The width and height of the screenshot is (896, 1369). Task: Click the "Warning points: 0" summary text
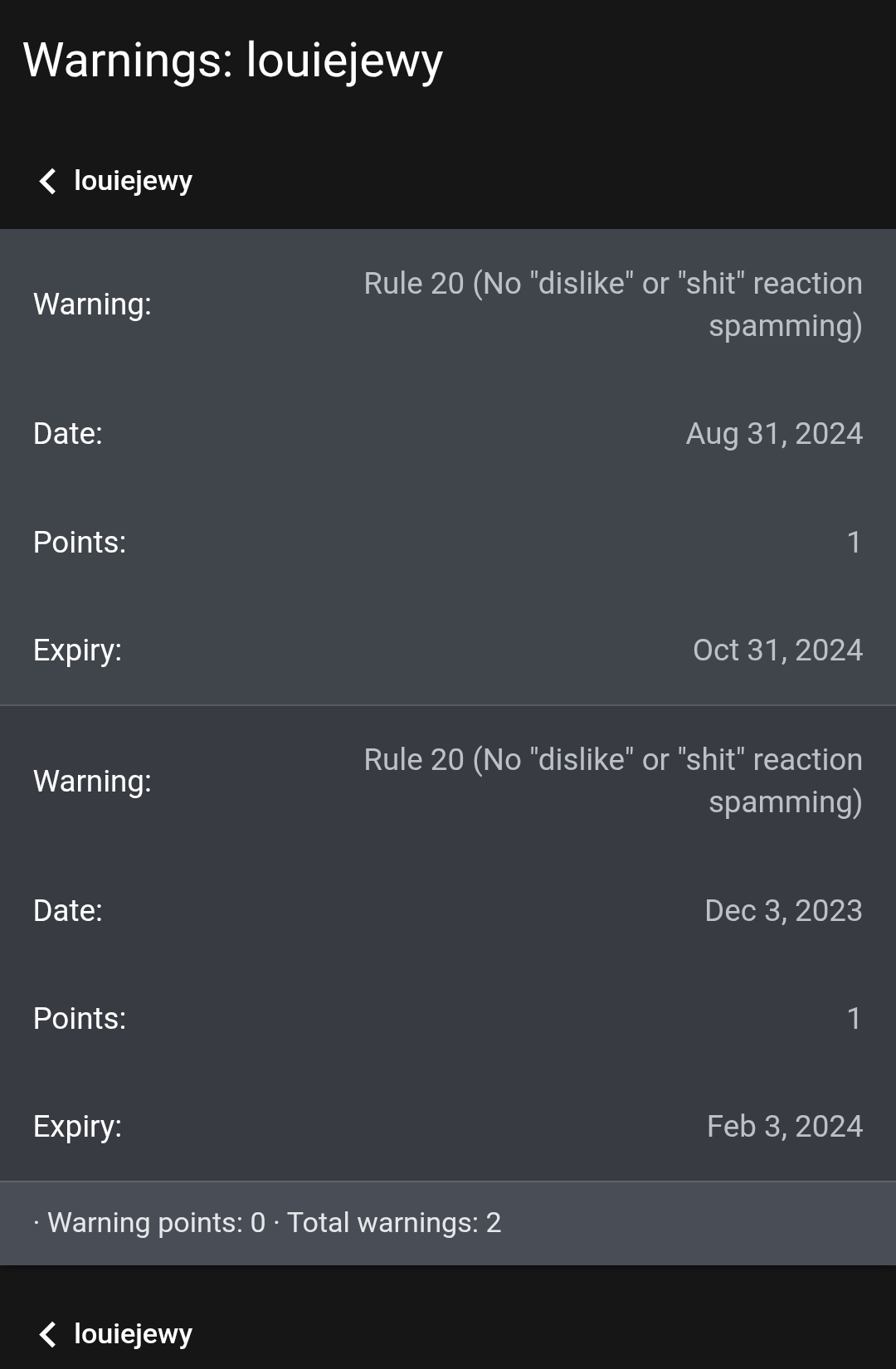pyautogui.click(x=156, y=1223)
